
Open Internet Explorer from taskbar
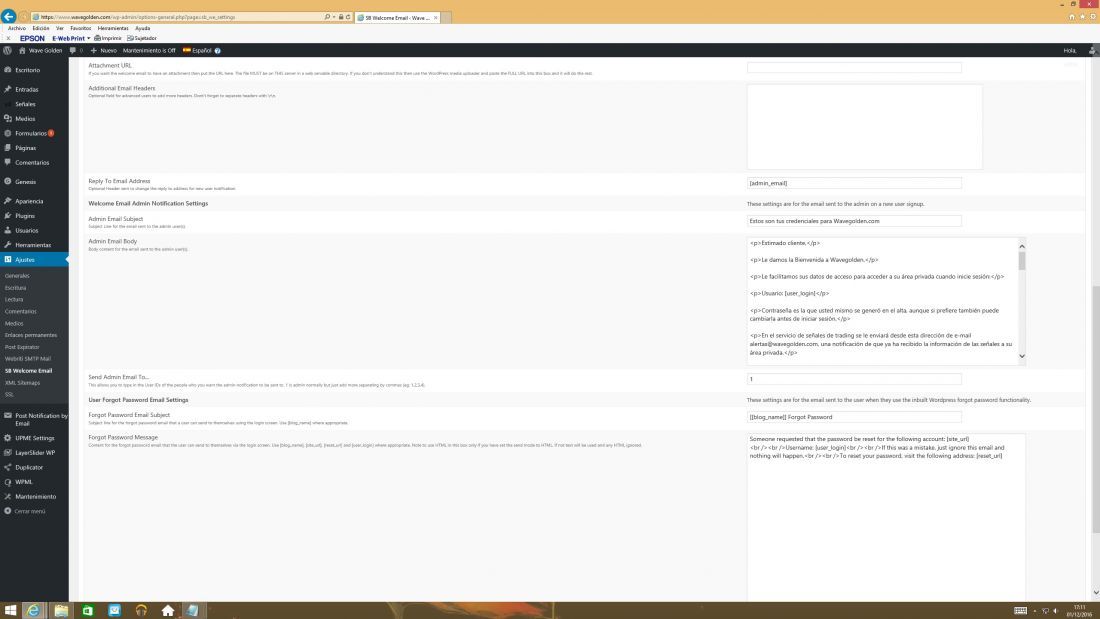[x=33, y=611]
